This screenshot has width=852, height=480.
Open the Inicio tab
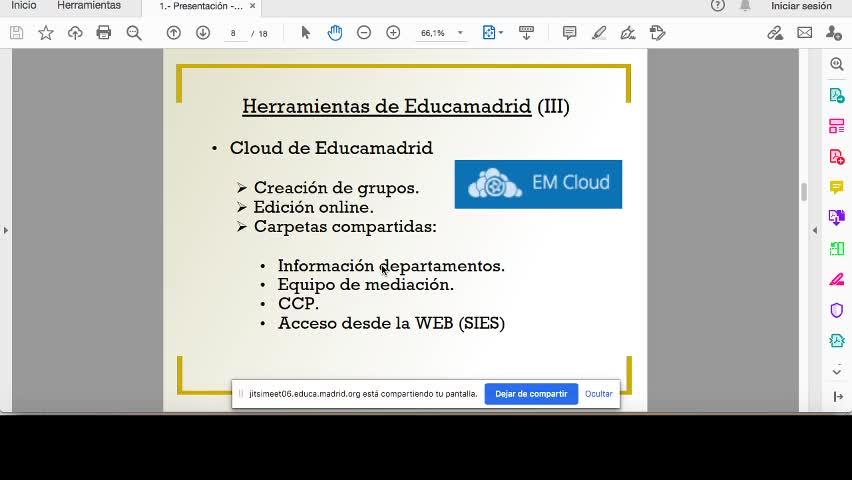24,5
